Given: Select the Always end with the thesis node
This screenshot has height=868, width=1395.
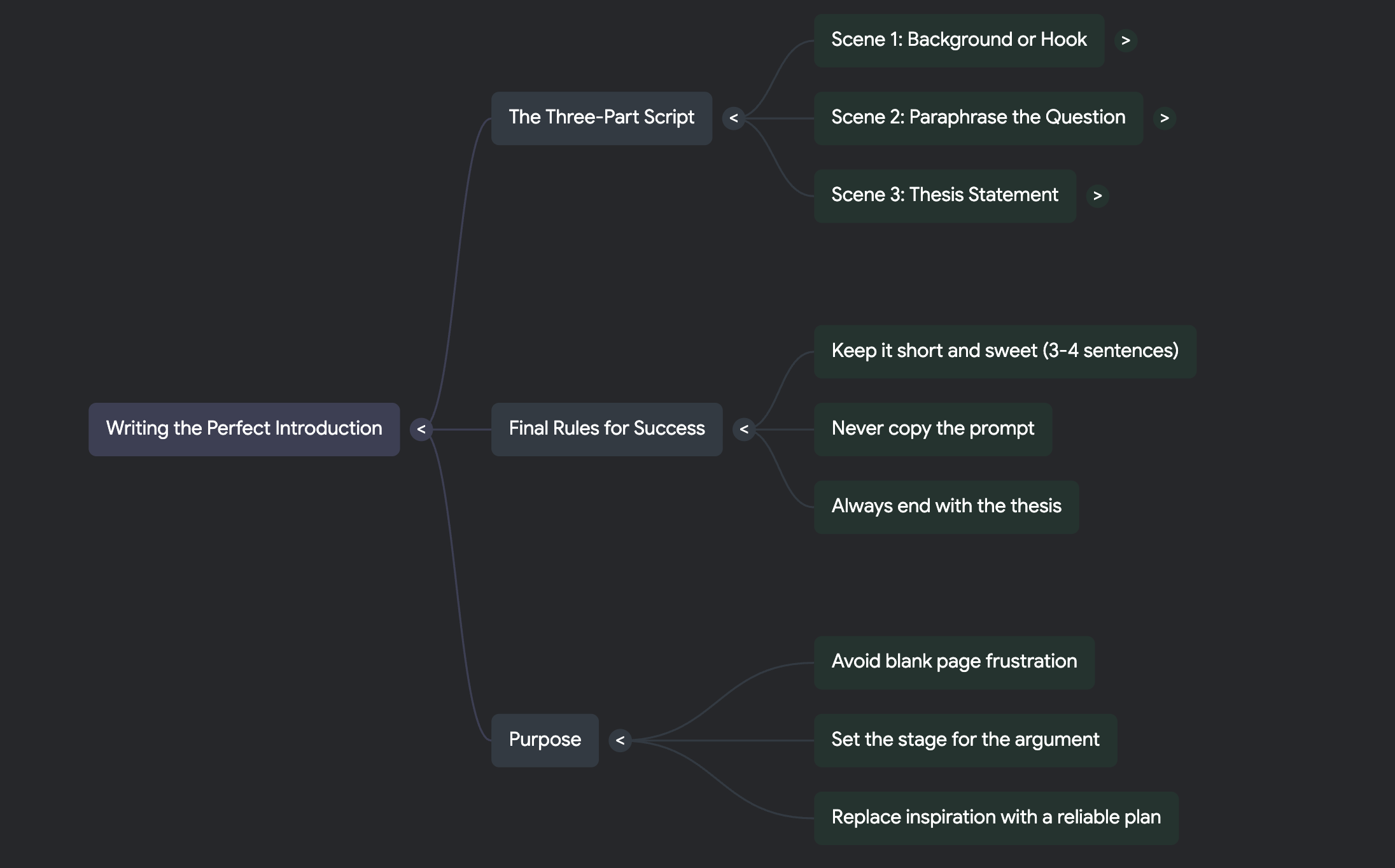Looking at the screenshot, I should [x=946, y=507].
